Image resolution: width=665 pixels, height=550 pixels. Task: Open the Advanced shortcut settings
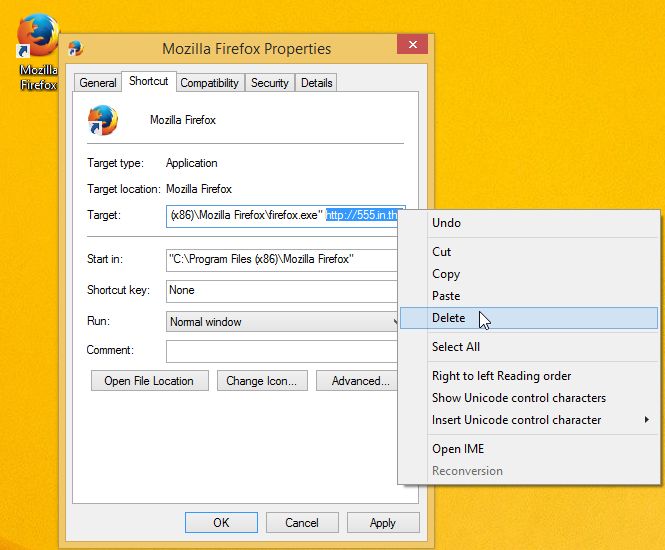pos(358,380)
